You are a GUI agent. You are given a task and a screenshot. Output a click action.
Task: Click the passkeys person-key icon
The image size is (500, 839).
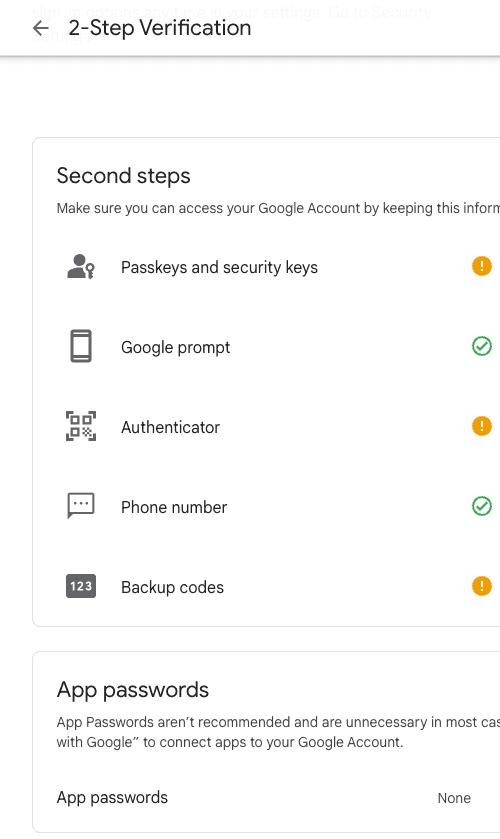[81, 266]
